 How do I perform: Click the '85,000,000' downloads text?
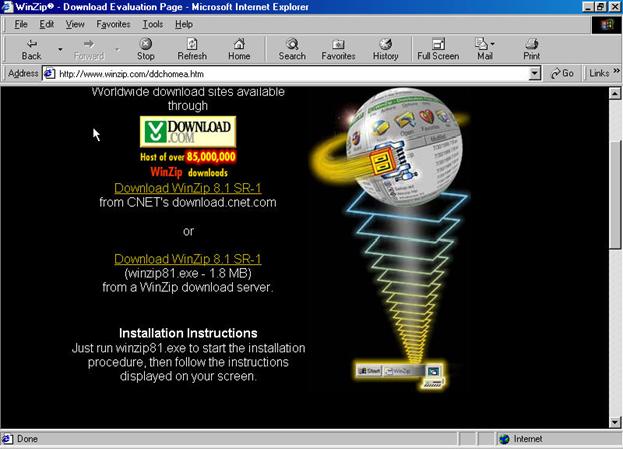[x=211, y=157]
